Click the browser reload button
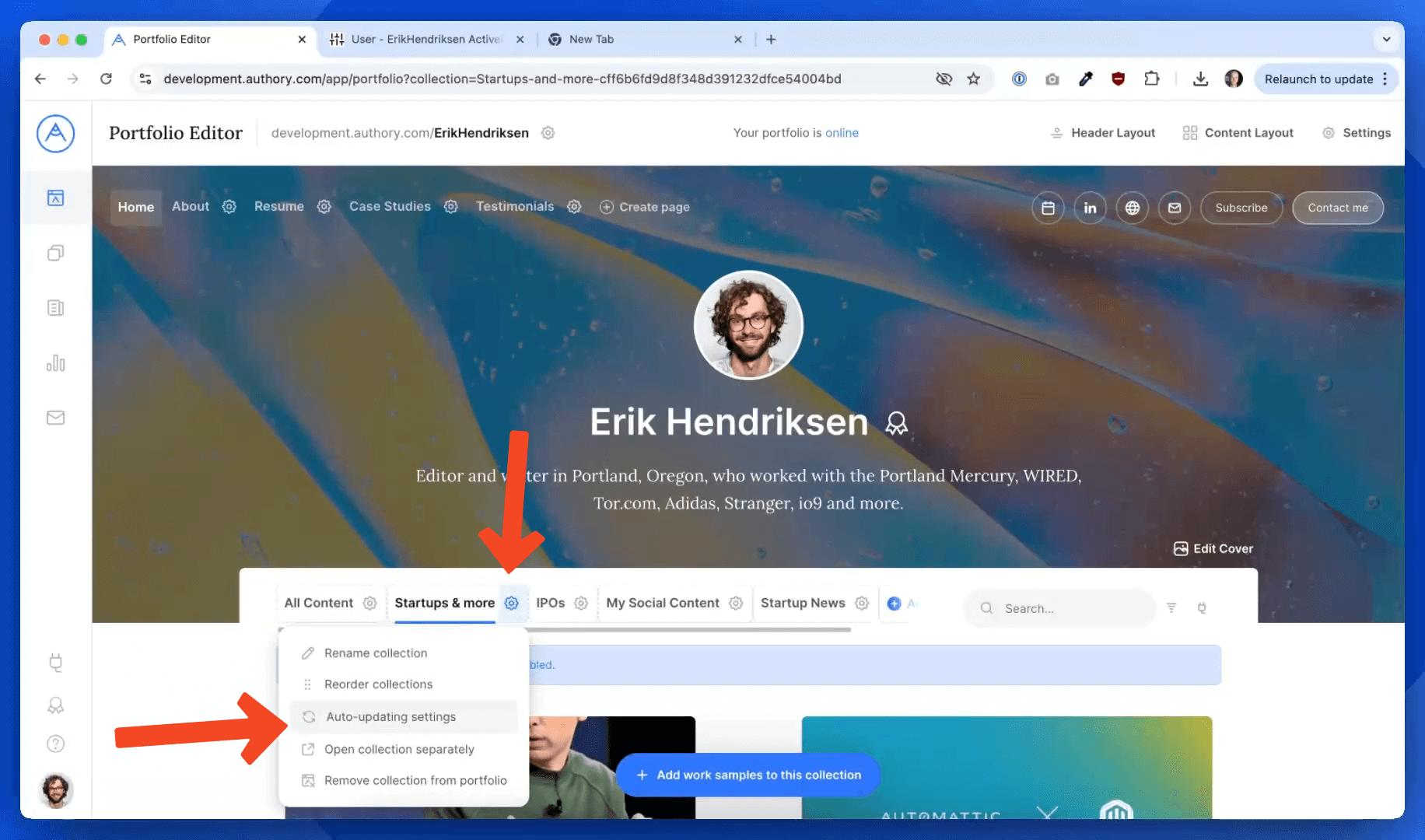1425x840 pixels. point(107,79)
